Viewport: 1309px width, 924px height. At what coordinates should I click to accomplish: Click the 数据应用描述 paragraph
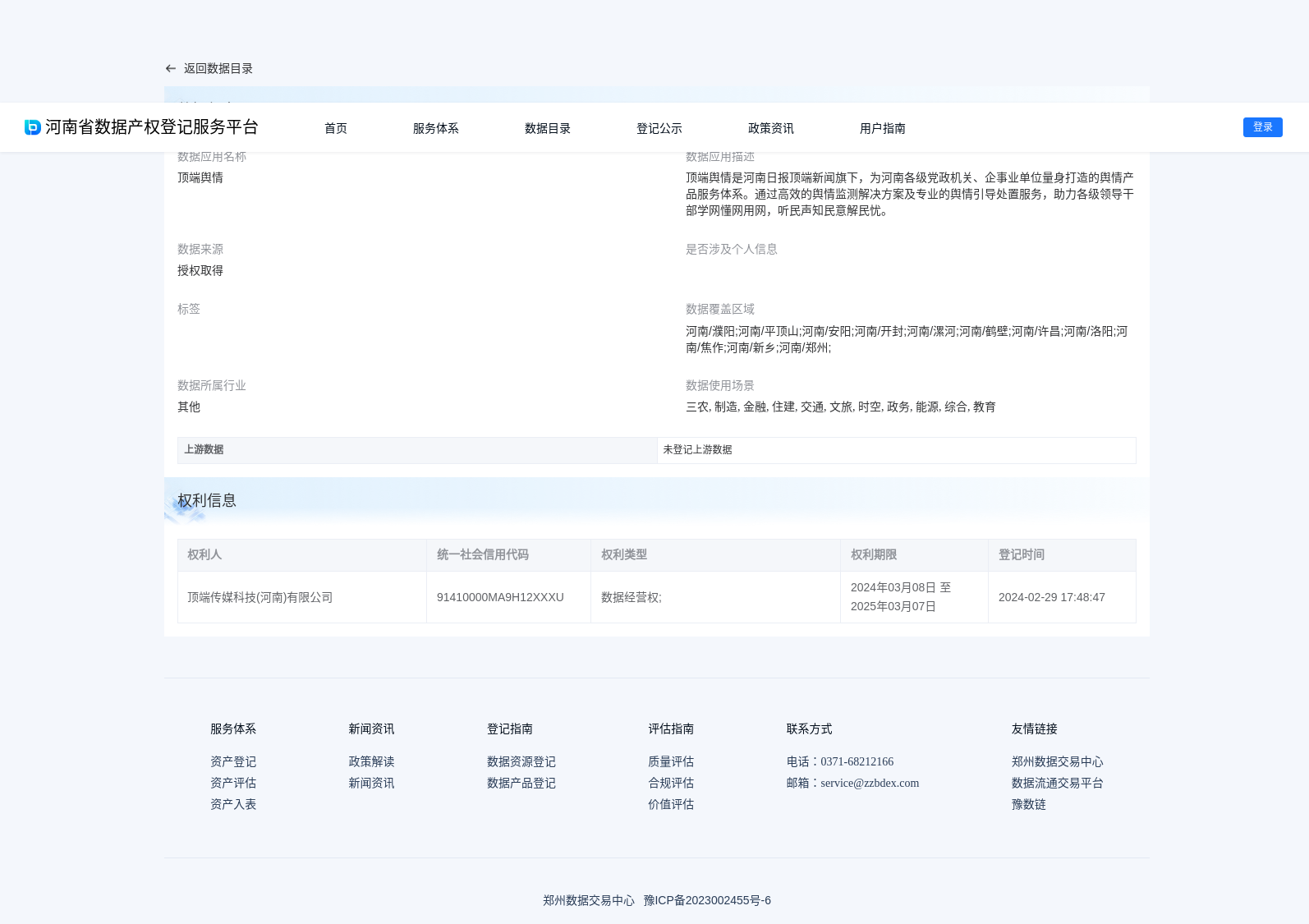pyautogui.click(x=910, y=195)
